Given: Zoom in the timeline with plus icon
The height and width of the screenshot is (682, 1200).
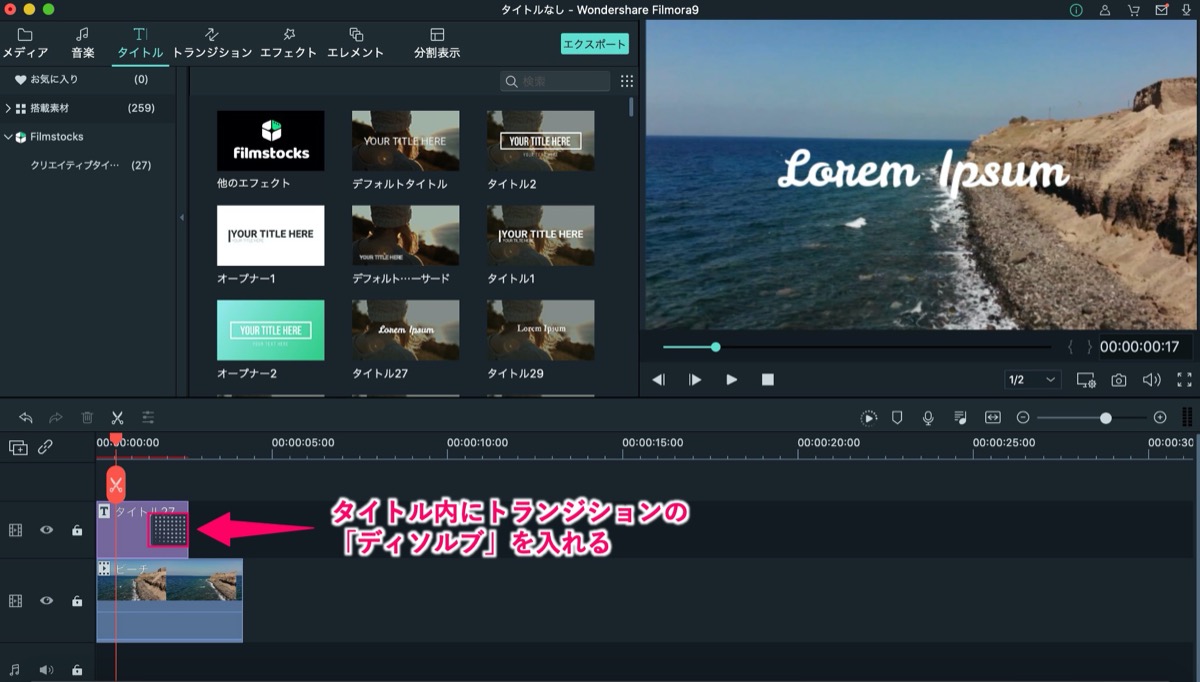Looking at the screenshot, I should click(1160, 418).
